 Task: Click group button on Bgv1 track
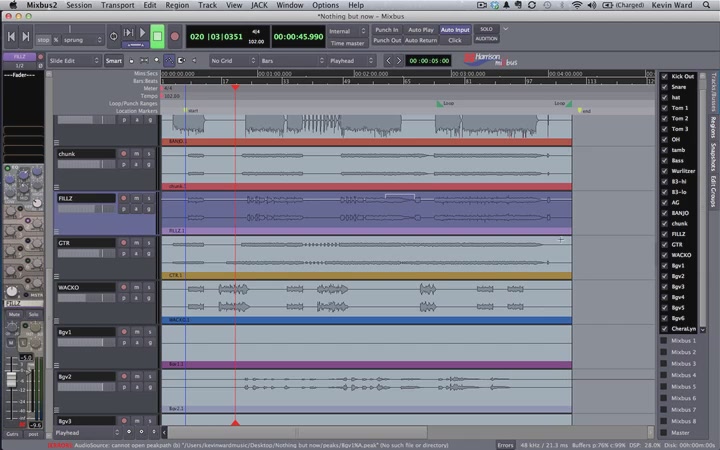click(x=149, y=343)
